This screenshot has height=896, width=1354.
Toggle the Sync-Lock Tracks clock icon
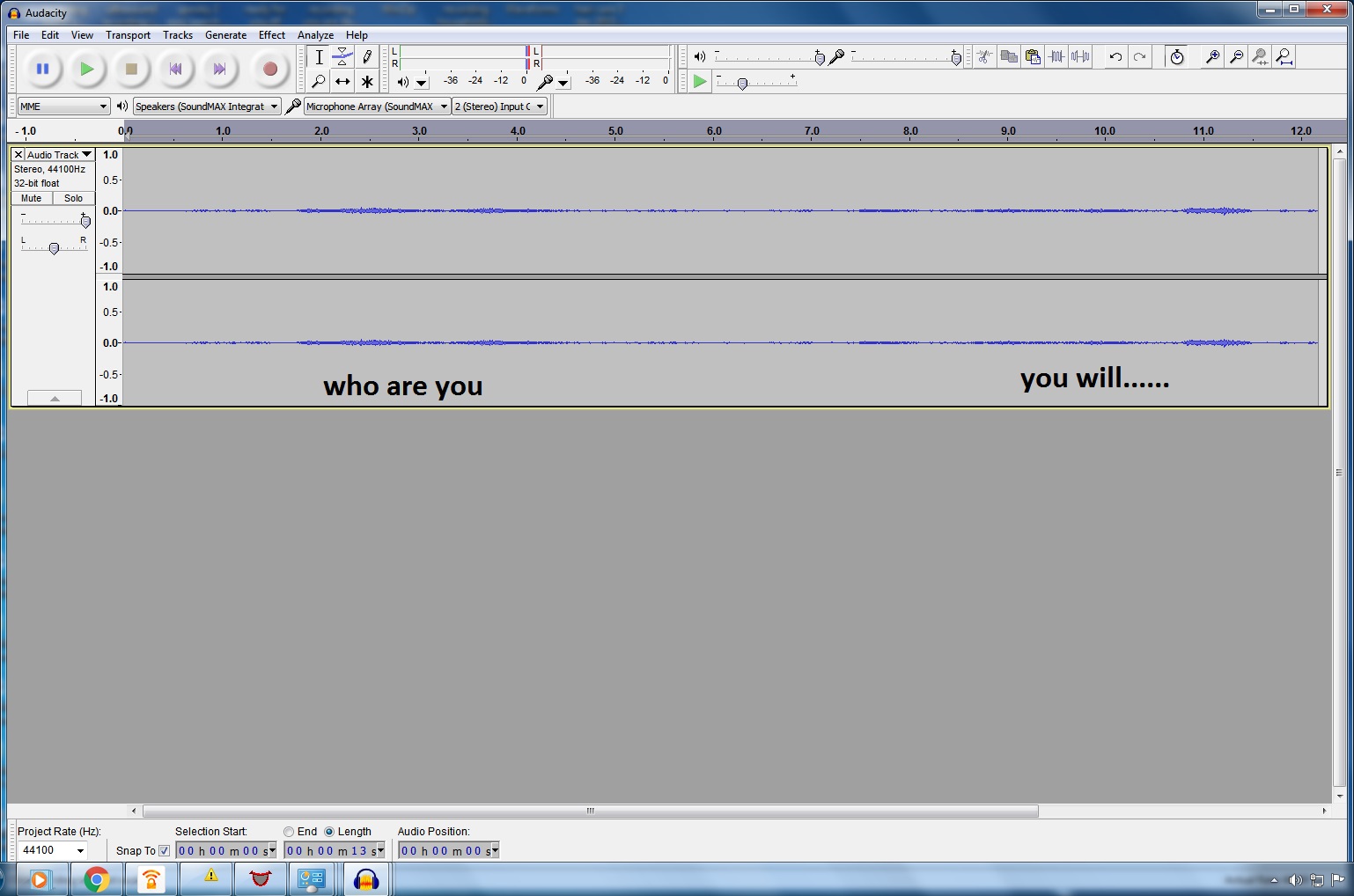[1177, 57]
